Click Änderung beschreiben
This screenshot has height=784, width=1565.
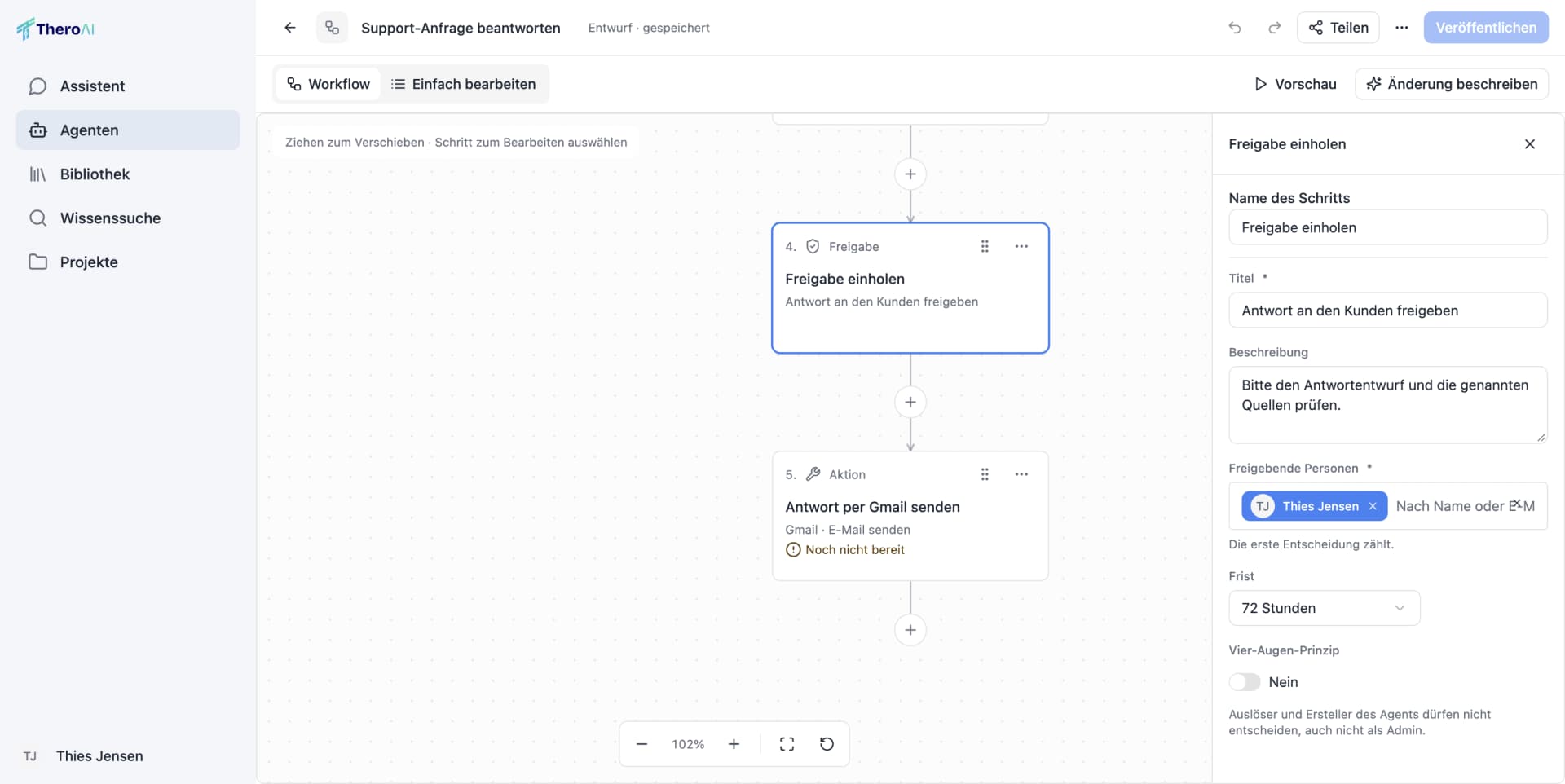tap(1452, 84)
